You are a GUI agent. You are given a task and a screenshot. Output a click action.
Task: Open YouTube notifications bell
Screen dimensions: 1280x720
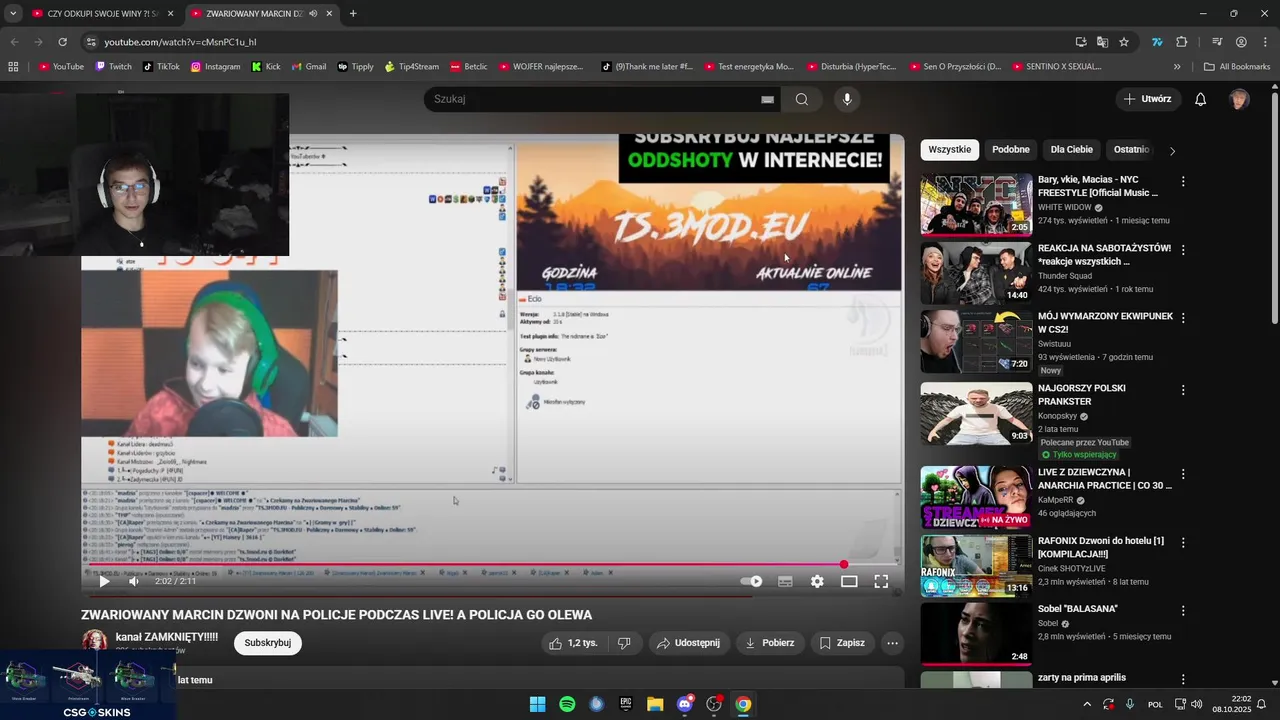click(1201, 99)
